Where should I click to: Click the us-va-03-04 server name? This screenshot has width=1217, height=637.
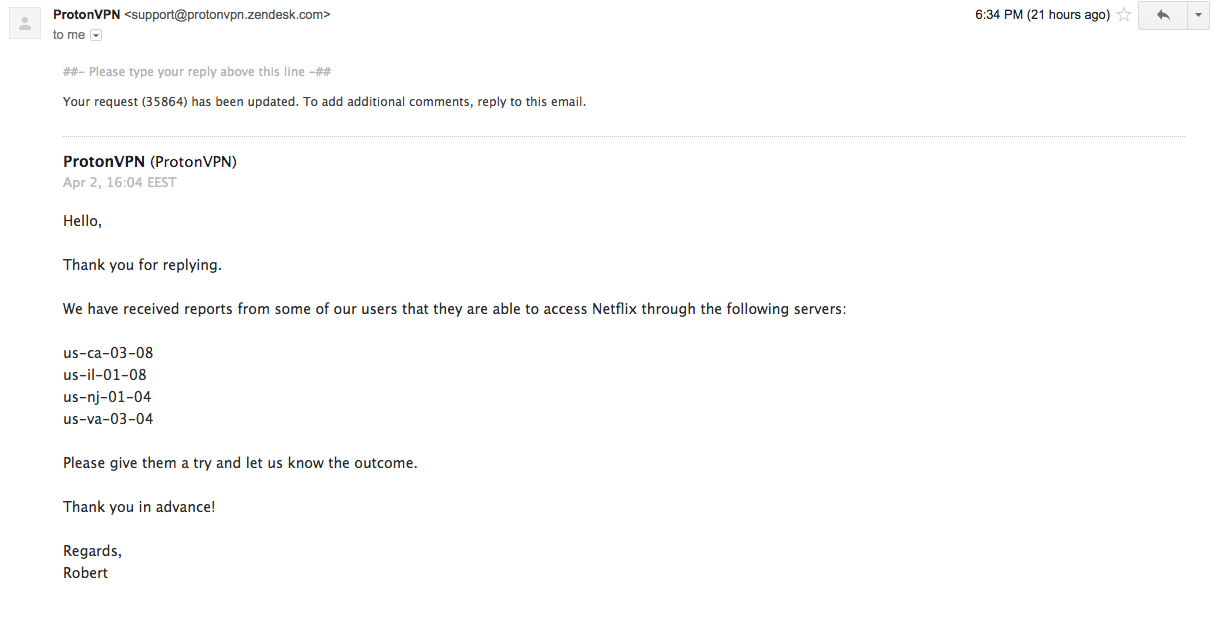108,419
